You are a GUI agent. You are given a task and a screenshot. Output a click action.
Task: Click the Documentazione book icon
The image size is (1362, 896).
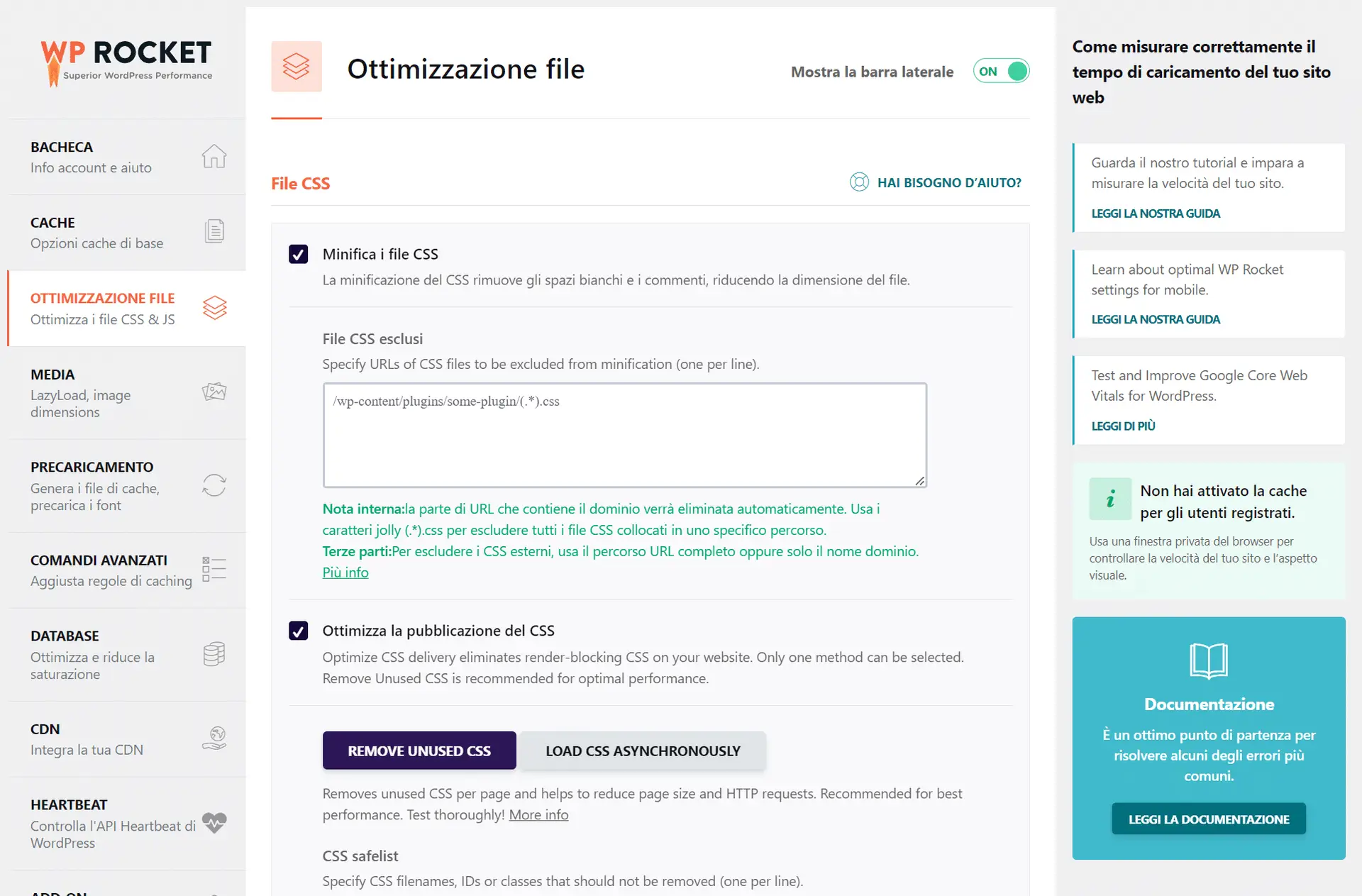(x=1209, y=661)
